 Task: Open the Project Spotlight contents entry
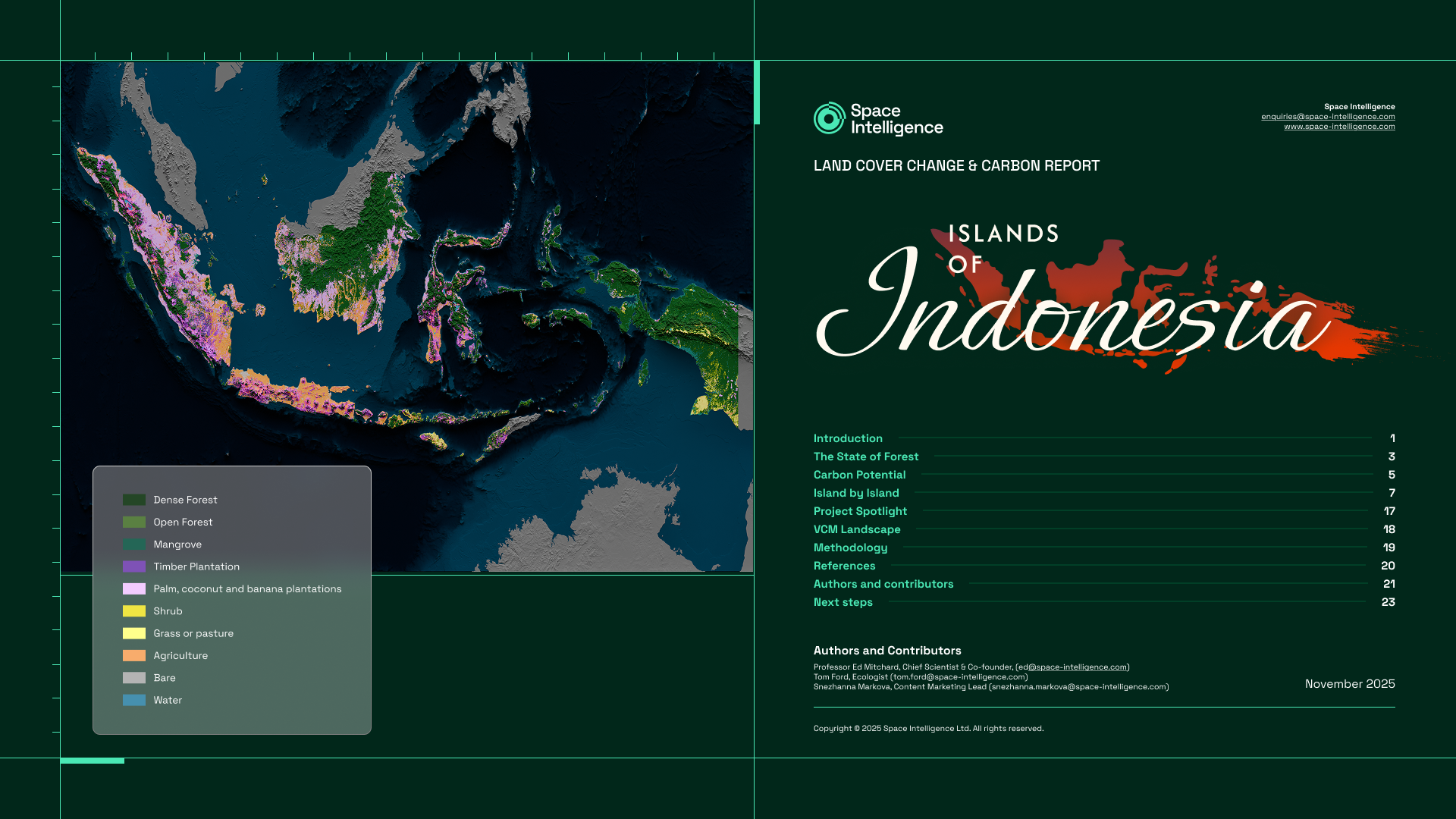859,511
